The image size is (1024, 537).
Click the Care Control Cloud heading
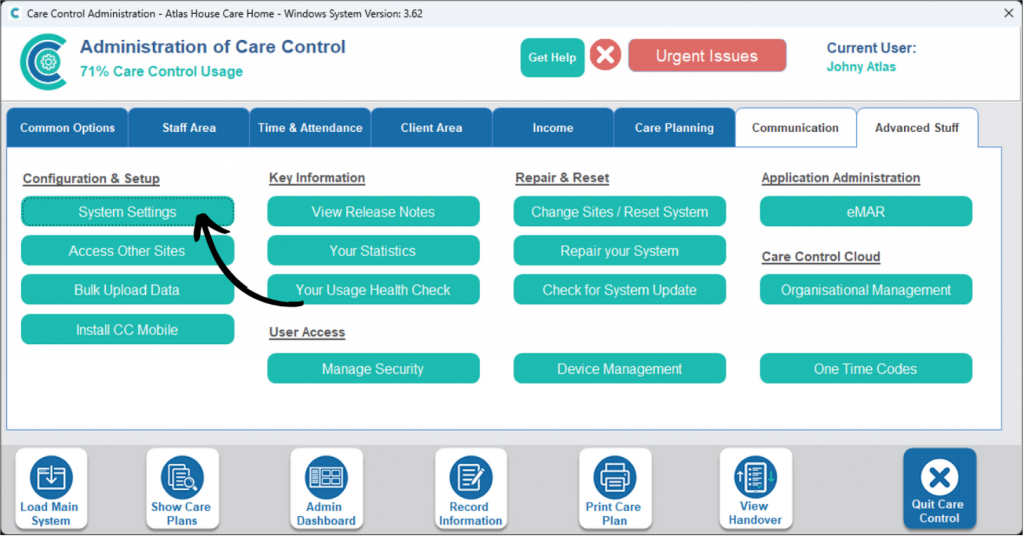821,257
